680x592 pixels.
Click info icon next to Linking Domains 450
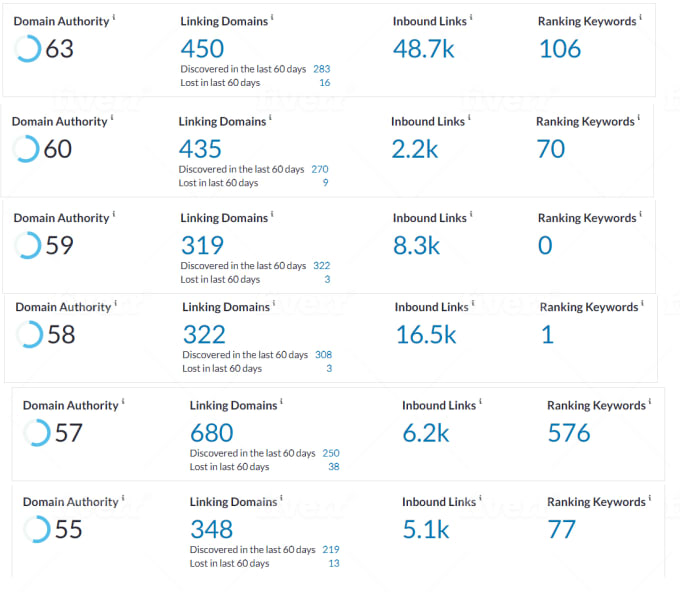coord(272,18)
